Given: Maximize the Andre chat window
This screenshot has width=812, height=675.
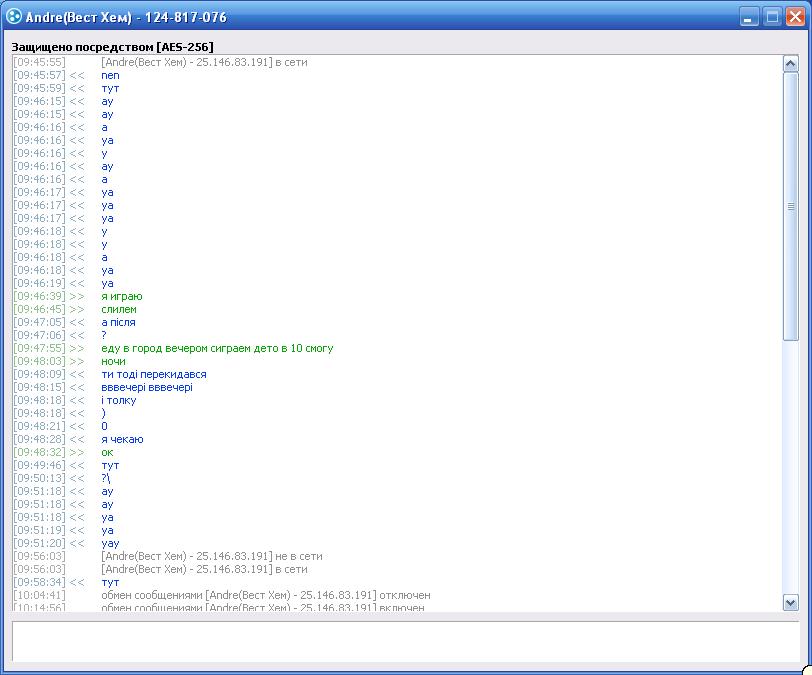Looking at the screenshot, I should click(772, 17).
